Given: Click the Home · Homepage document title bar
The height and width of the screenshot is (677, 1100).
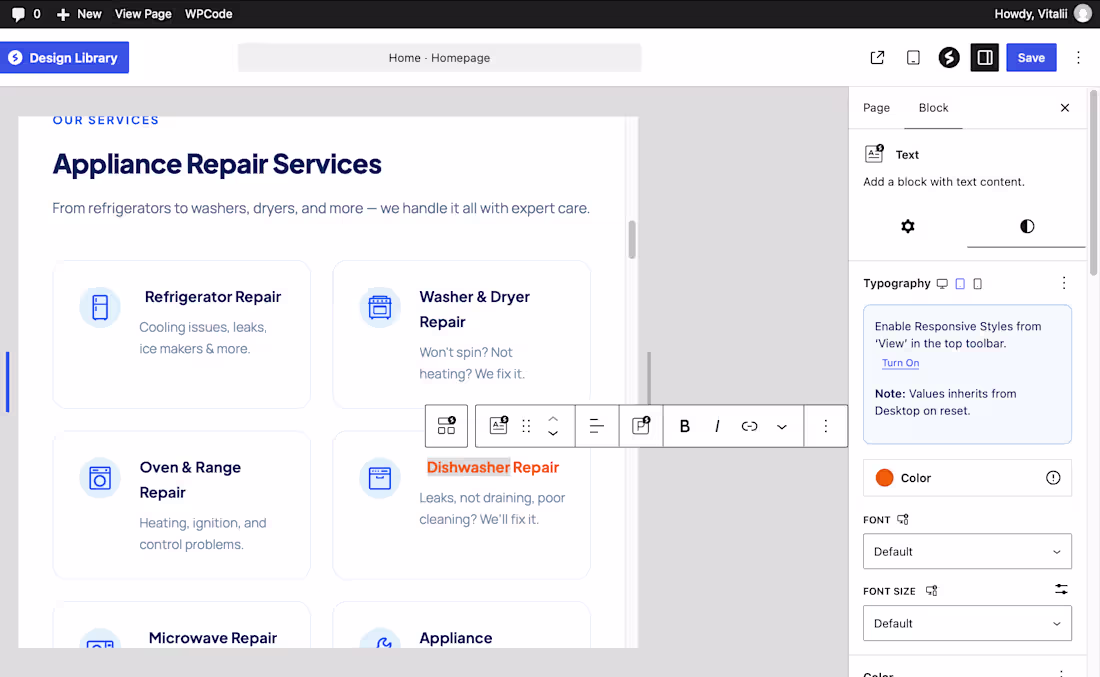Looking at the screenshot, I should point(440,58).
